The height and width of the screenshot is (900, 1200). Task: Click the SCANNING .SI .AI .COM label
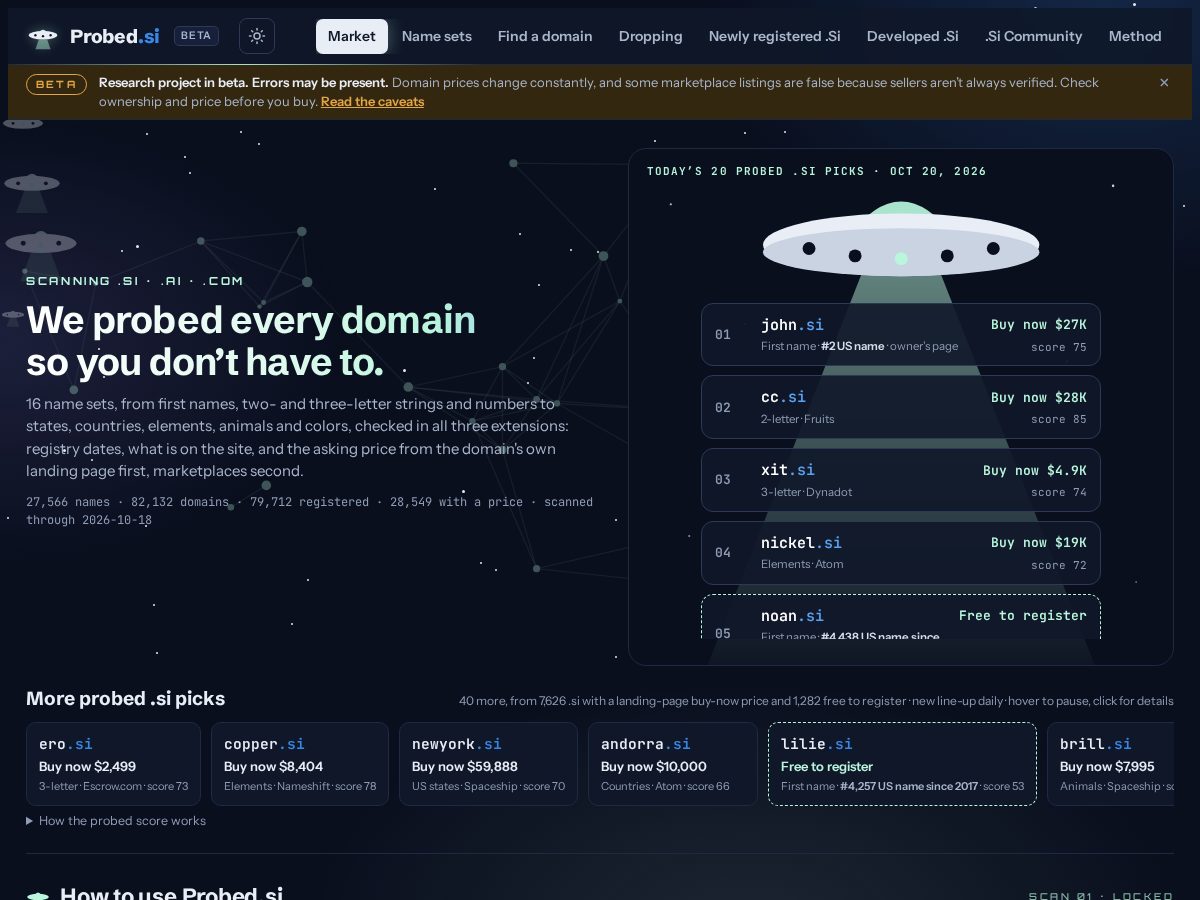pos(135,281)
